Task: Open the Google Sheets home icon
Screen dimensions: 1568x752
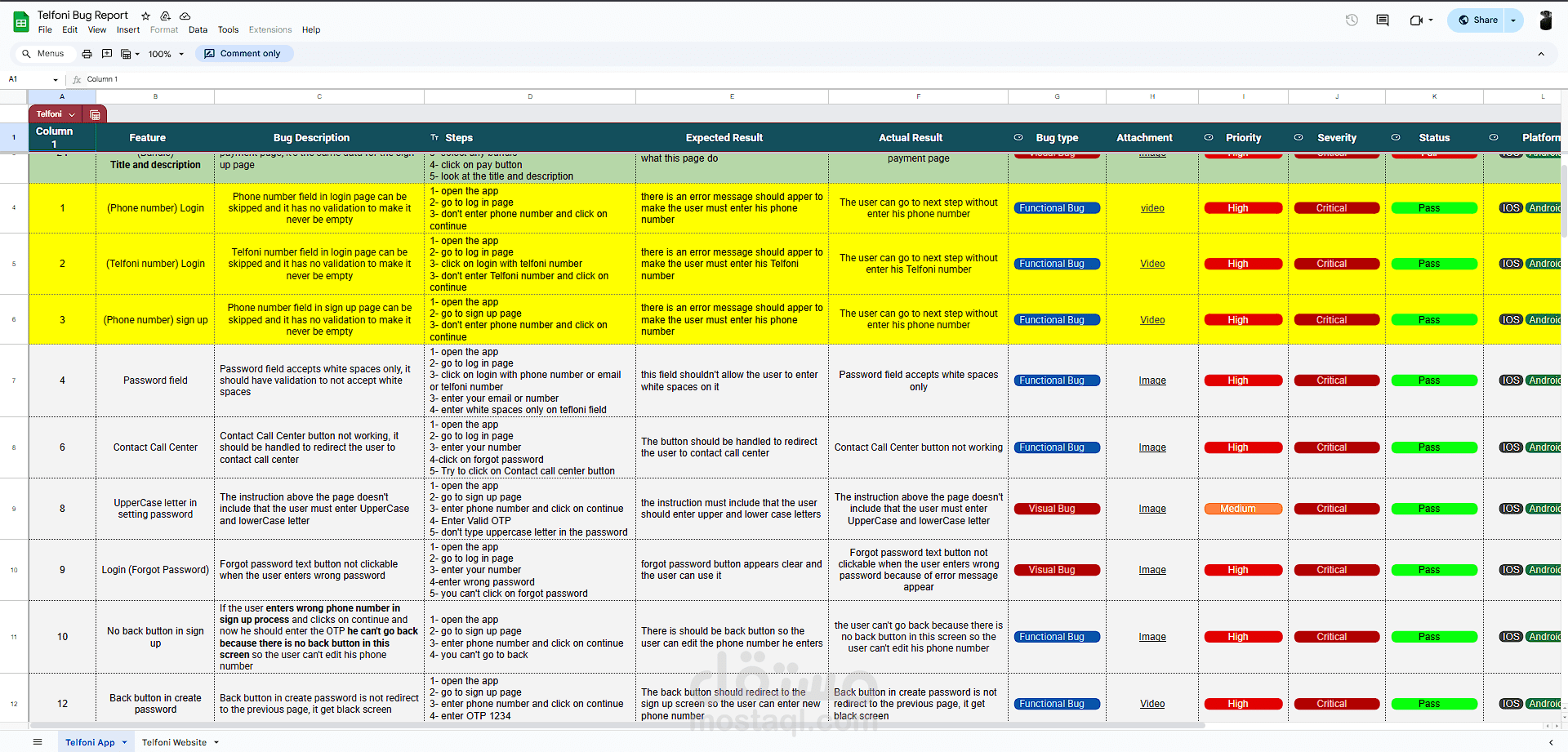Action: click(x=21, y=22)
